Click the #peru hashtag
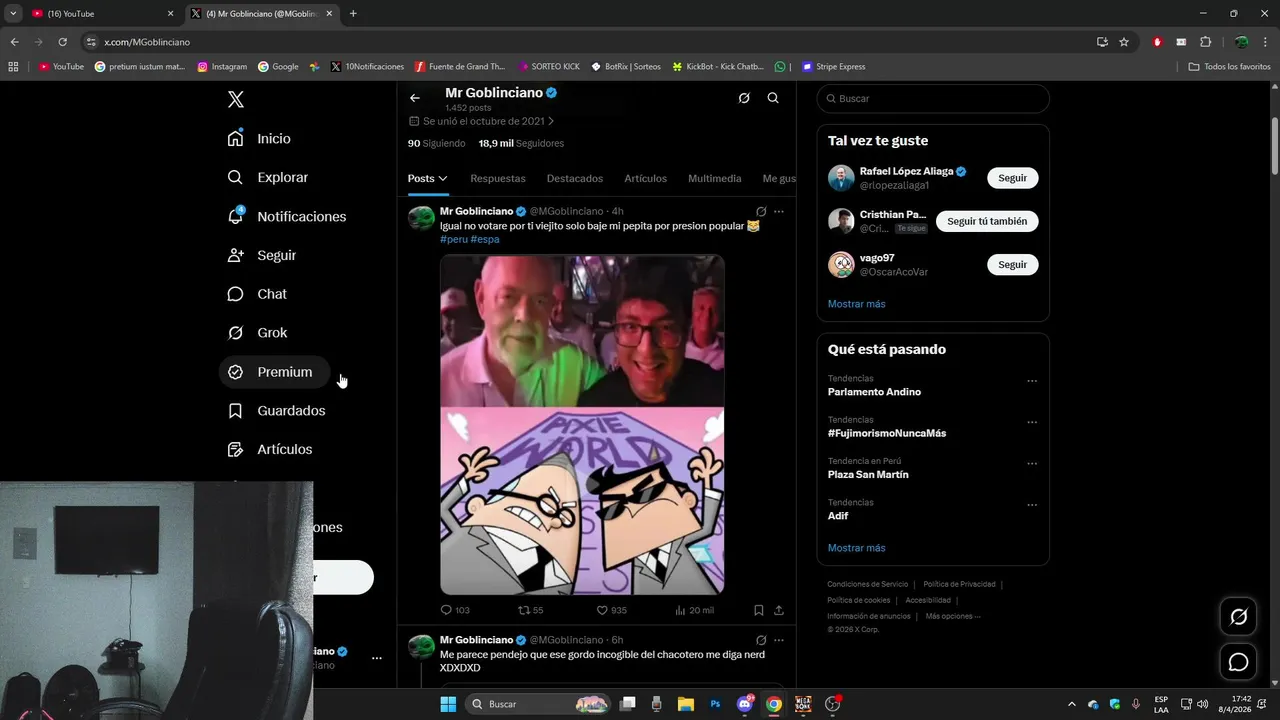Image resolution: width=1280 pixels, height=720 pixels. pyautogui.click(x=454, y=240)
